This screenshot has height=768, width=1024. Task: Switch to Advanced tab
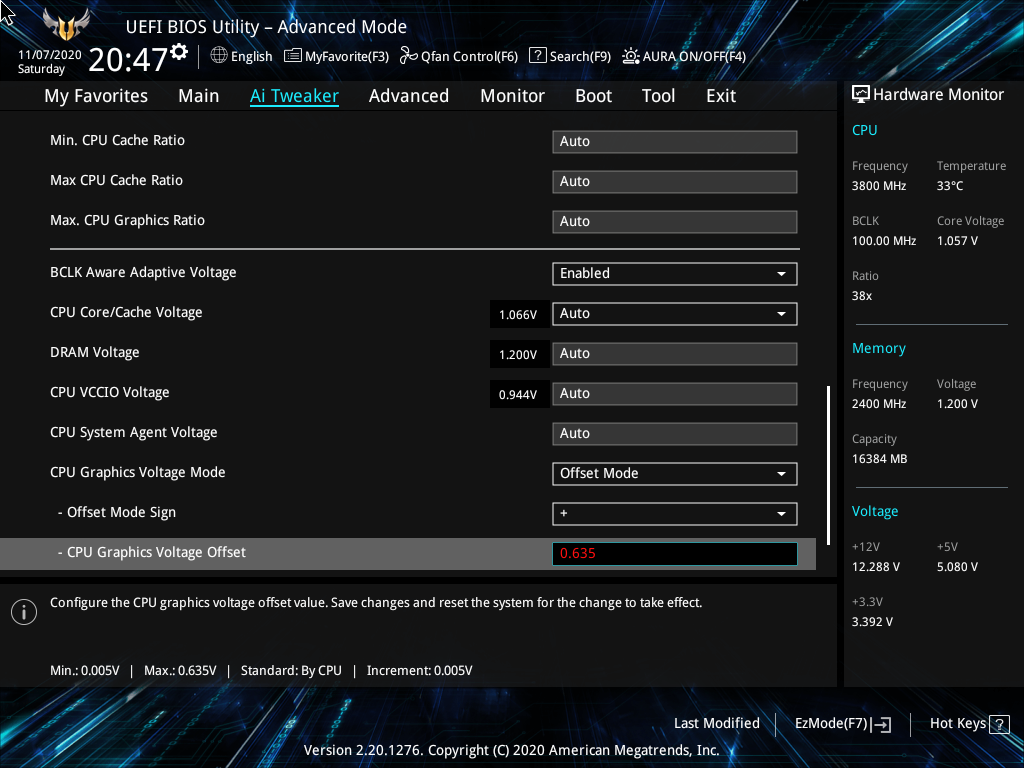pyautogui.click(x=409, y=96)
